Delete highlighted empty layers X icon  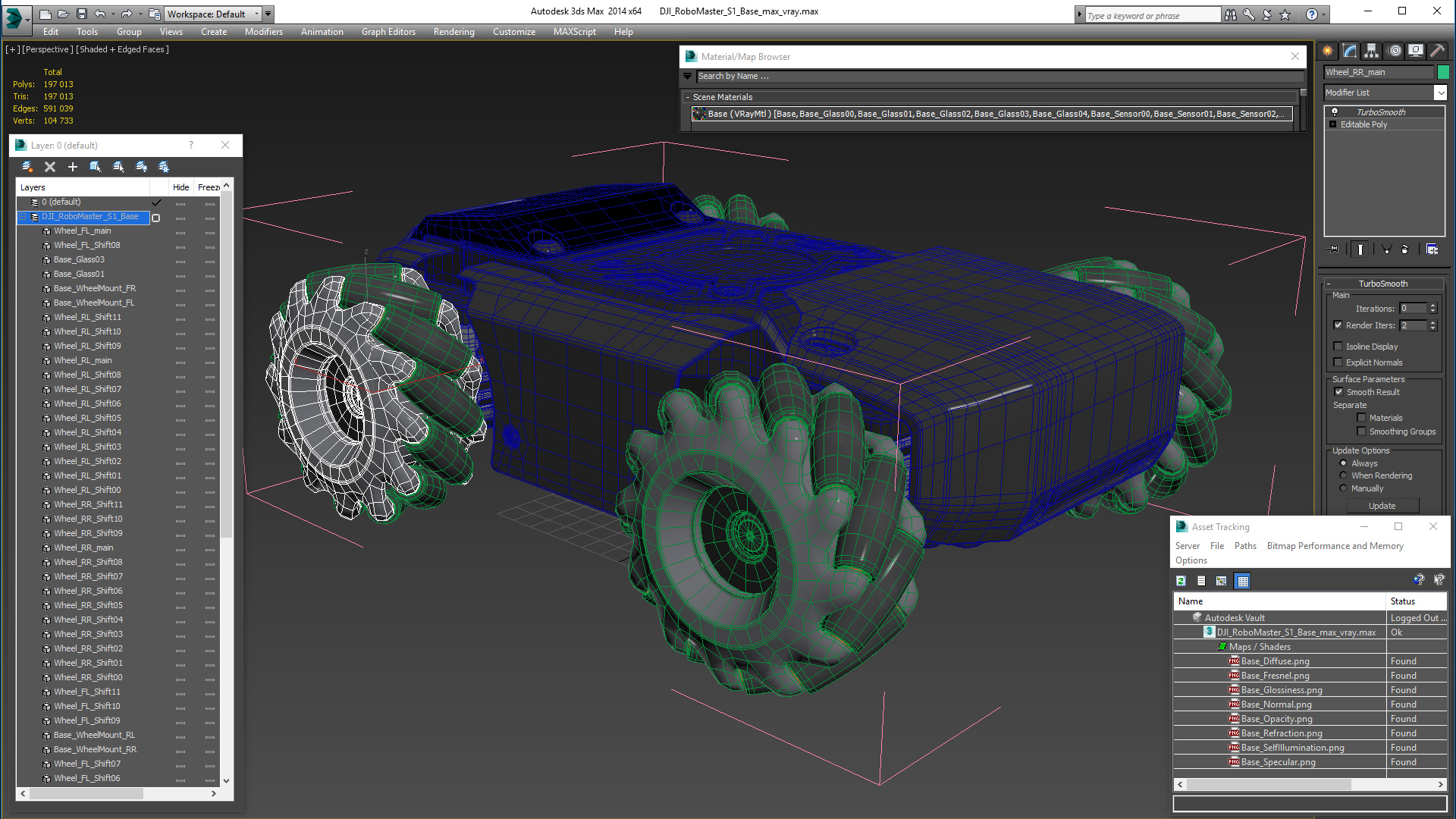pos(50,167)
